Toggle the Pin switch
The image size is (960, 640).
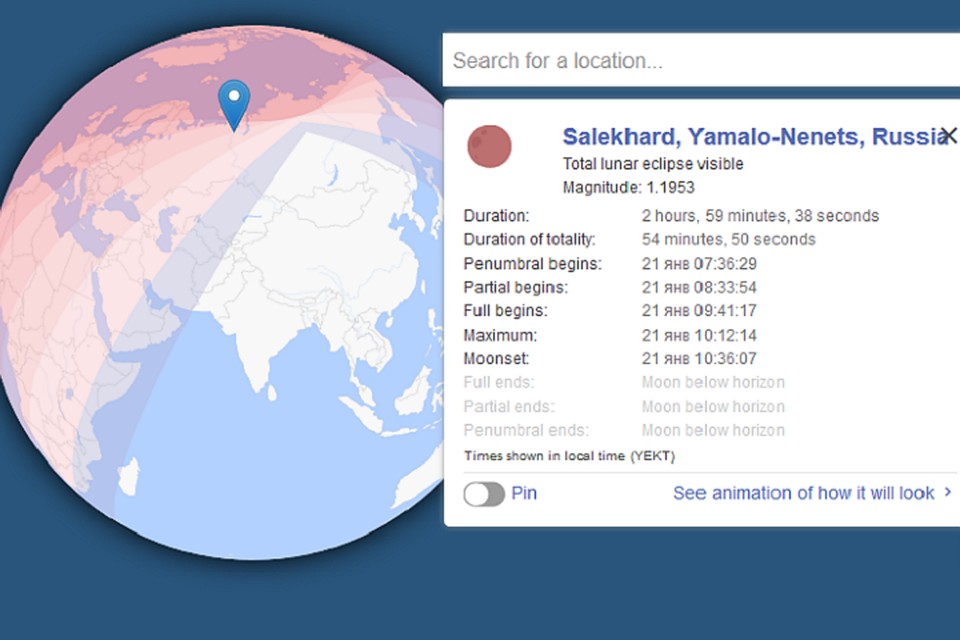484,493
